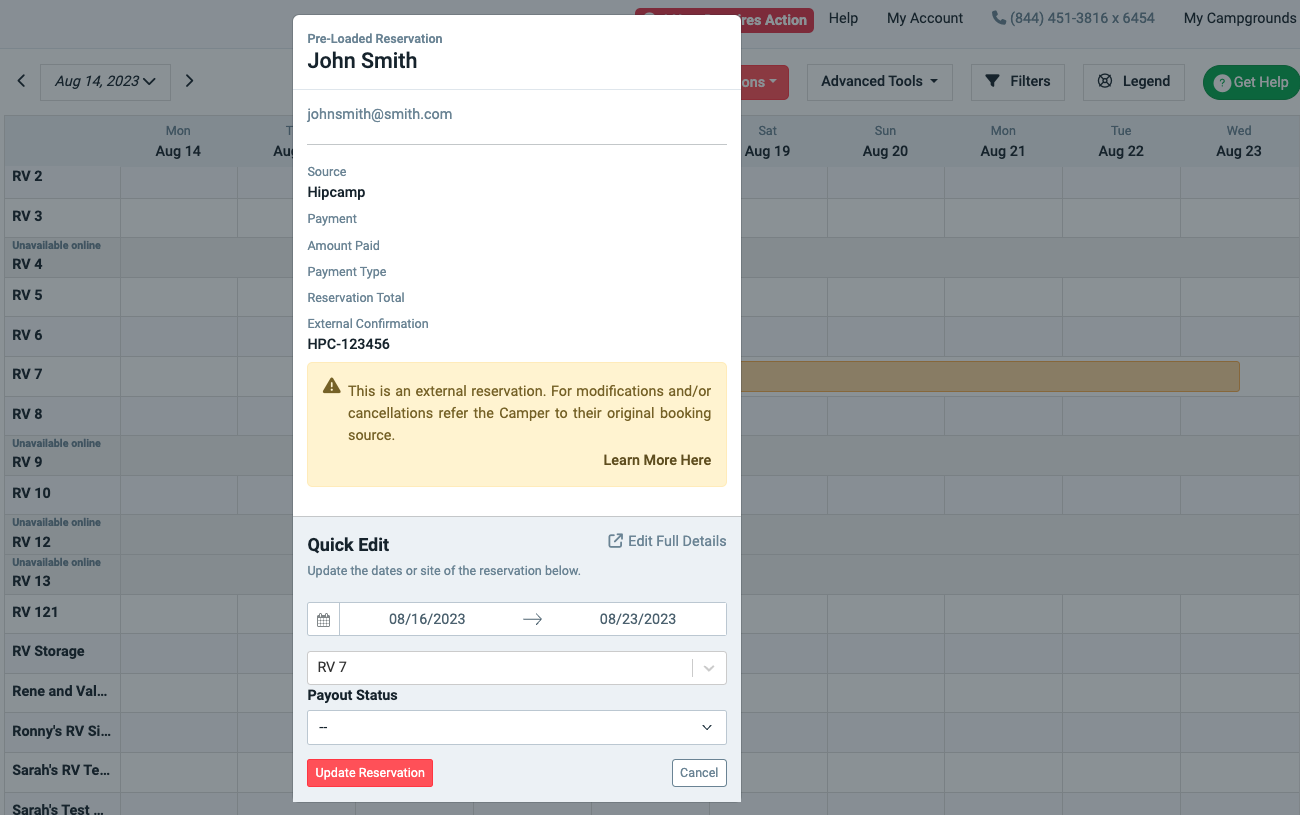Click the RV 6 site row label
The image size is (1300, 815).
coord(27,335)
